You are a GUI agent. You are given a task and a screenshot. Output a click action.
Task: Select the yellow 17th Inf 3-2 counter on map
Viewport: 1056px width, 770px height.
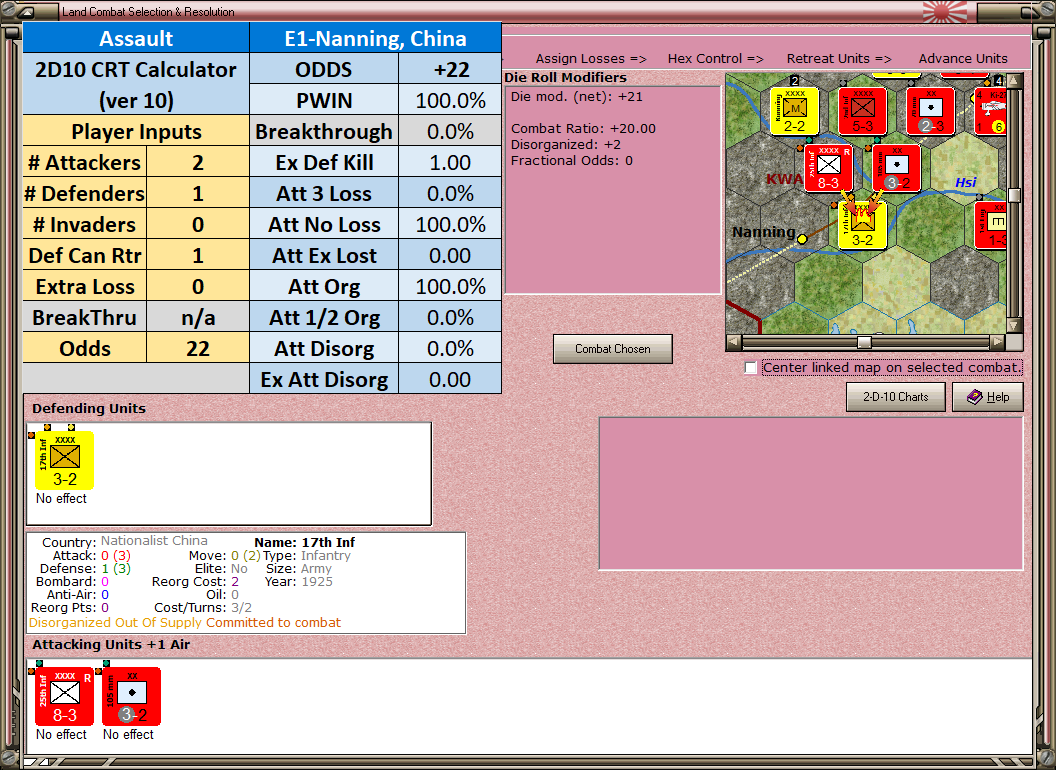(x=863, y=225)
